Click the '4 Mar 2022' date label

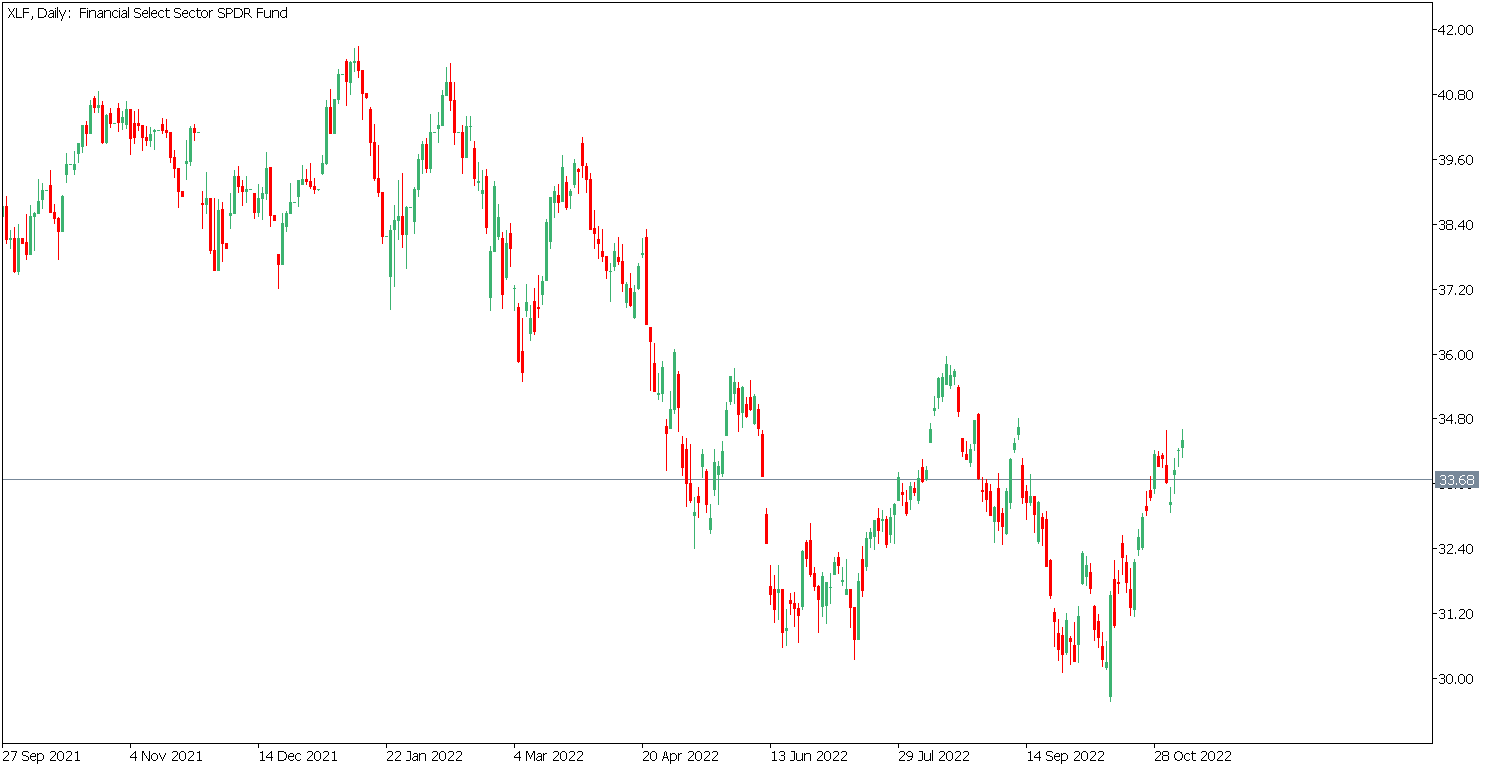point(549,756)
